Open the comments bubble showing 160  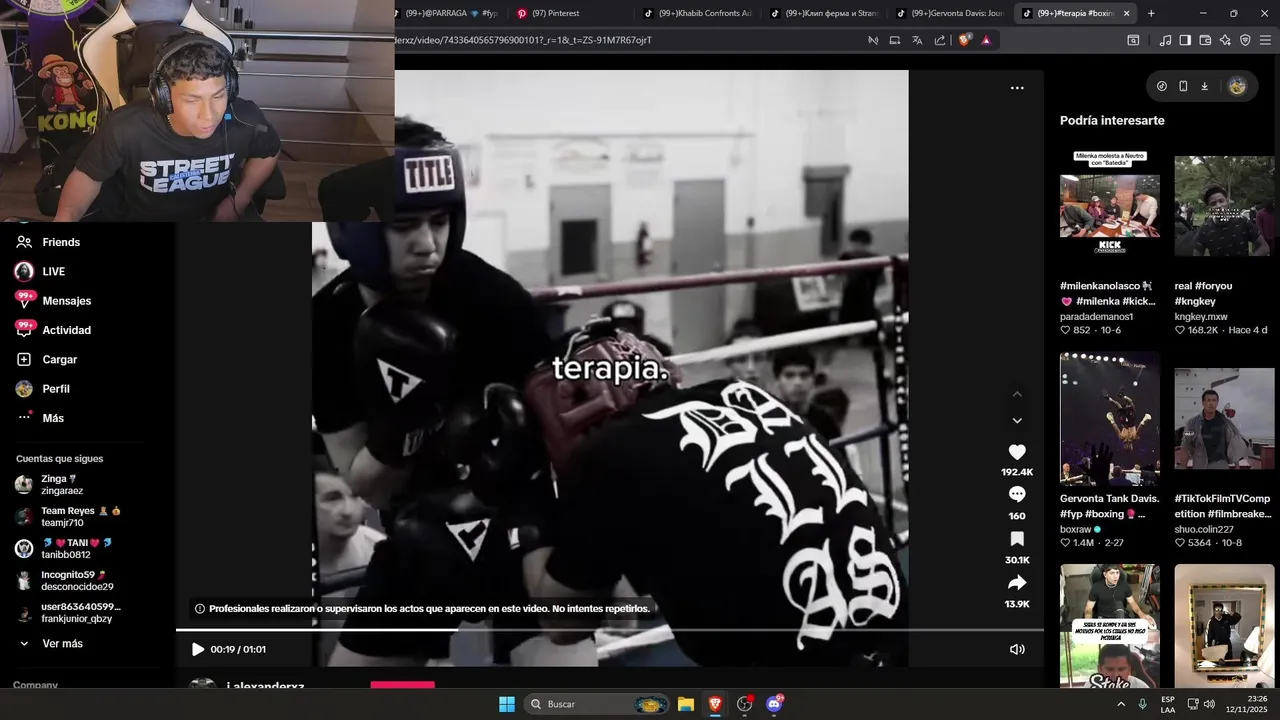click(1017, 495)
